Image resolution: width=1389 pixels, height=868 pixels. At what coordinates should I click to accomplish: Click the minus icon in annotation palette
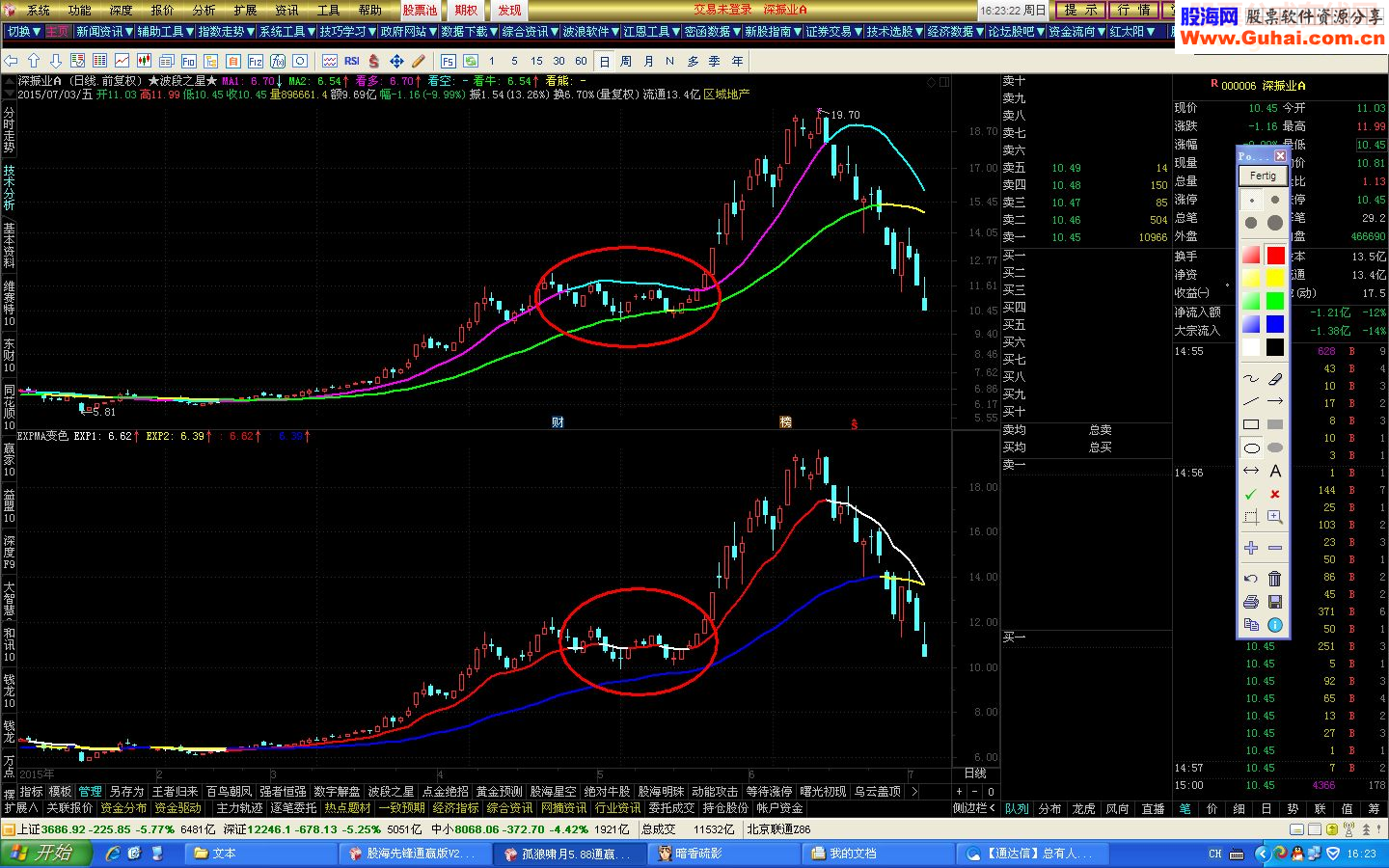pos(1275,548)
